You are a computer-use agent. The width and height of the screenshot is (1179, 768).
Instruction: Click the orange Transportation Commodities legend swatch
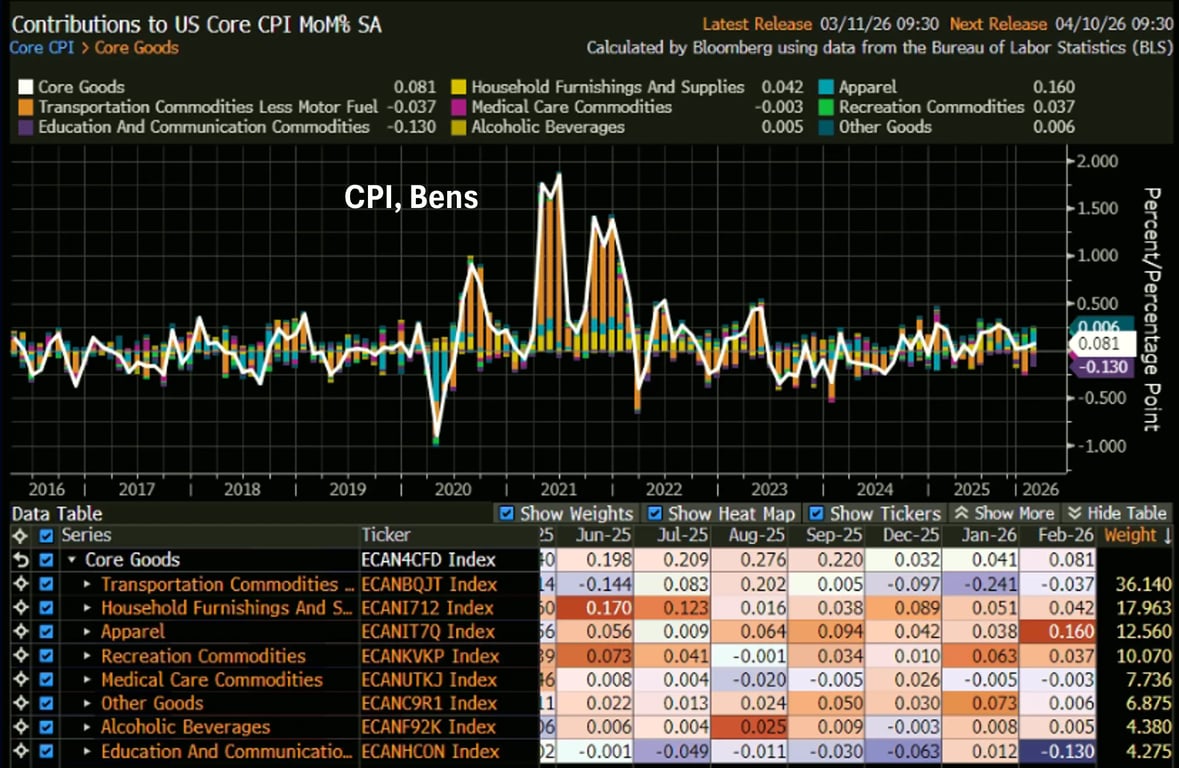pyautogui.click(x=25, y=107)
